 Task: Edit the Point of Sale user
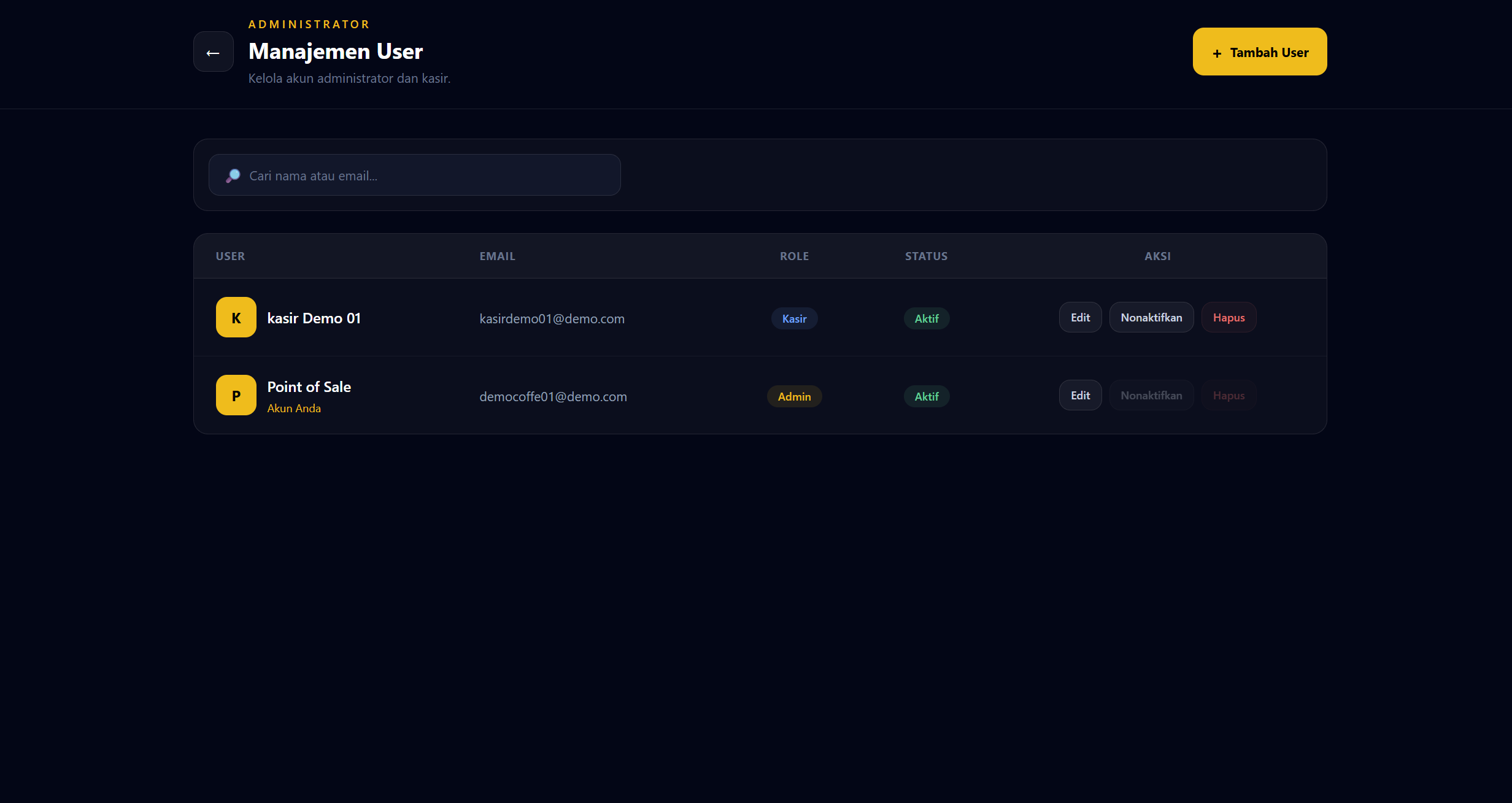click(1081, 395)
